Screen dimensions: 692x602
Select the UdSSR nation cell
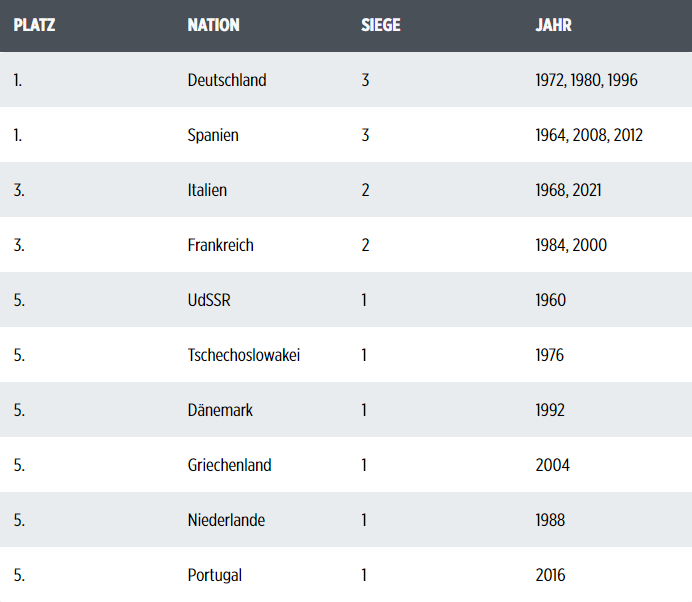209,300
